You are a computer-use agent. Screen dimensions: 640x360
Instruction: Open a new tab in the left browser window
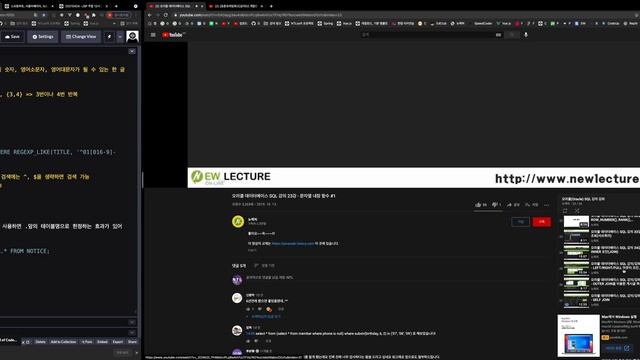click(x=116, y=6)
